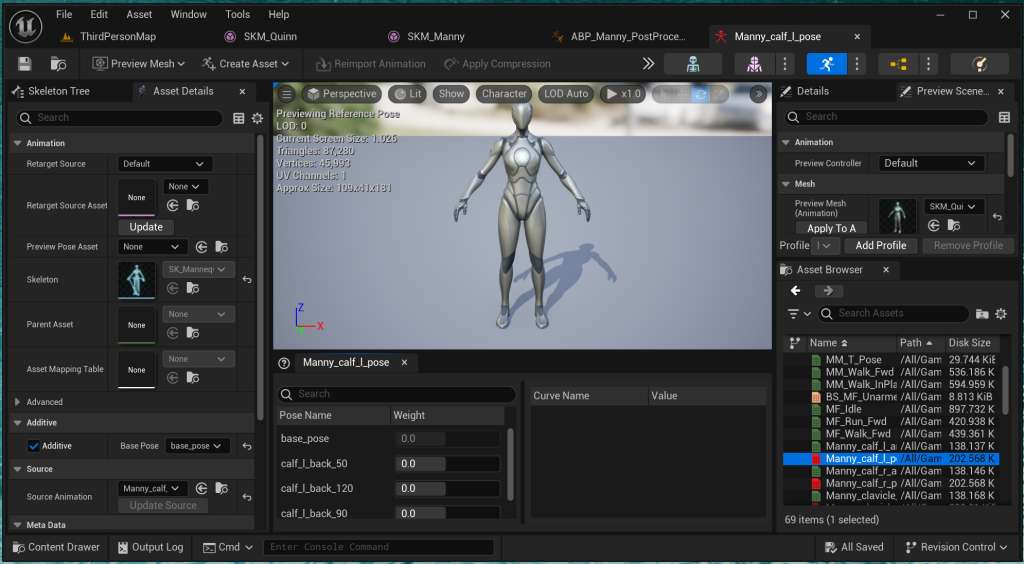
Task: Open Revision Control dropdown
Action: click(956, 547)
